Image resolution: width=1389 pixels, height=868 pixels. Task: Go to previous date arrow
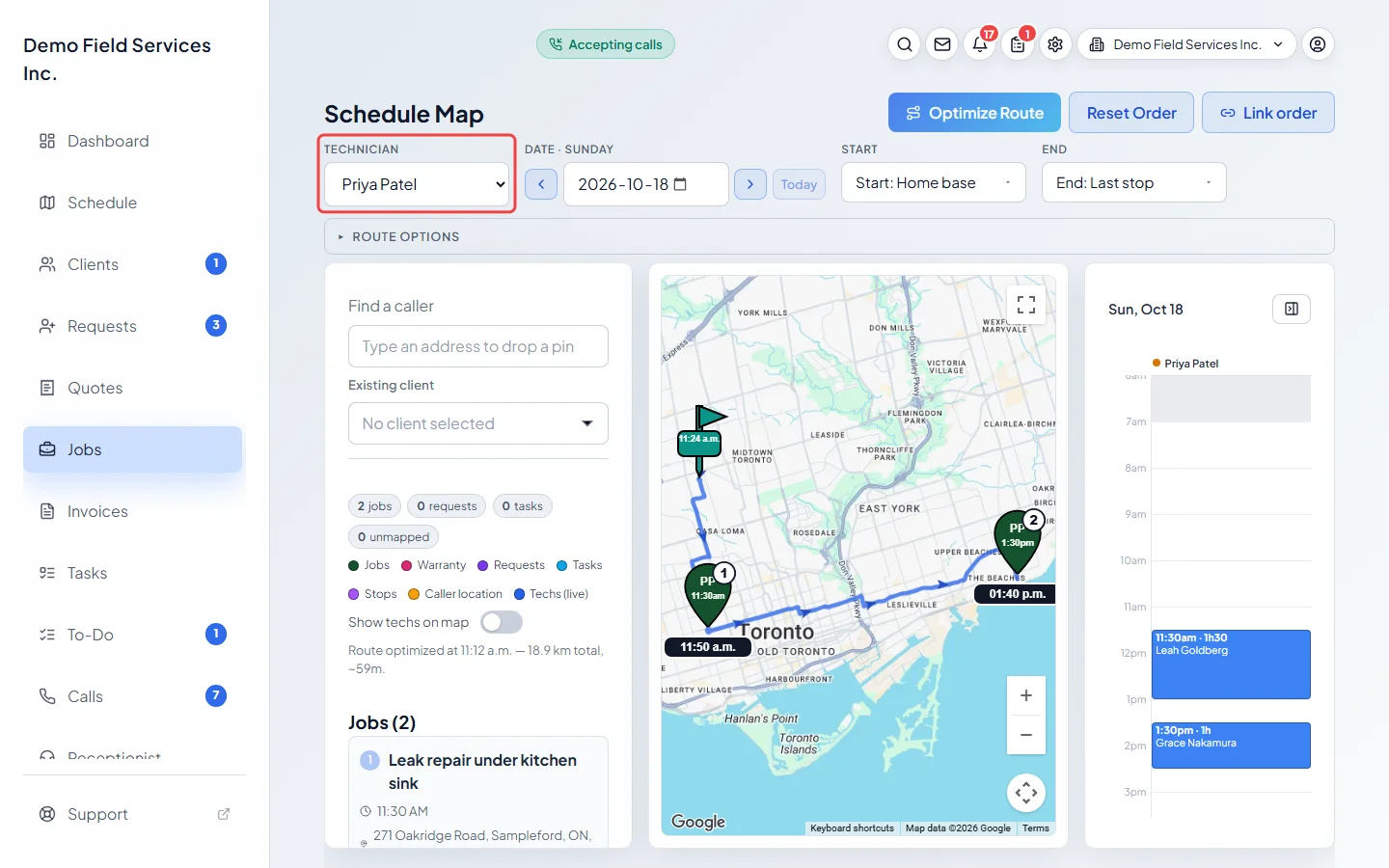coord(541,184)
